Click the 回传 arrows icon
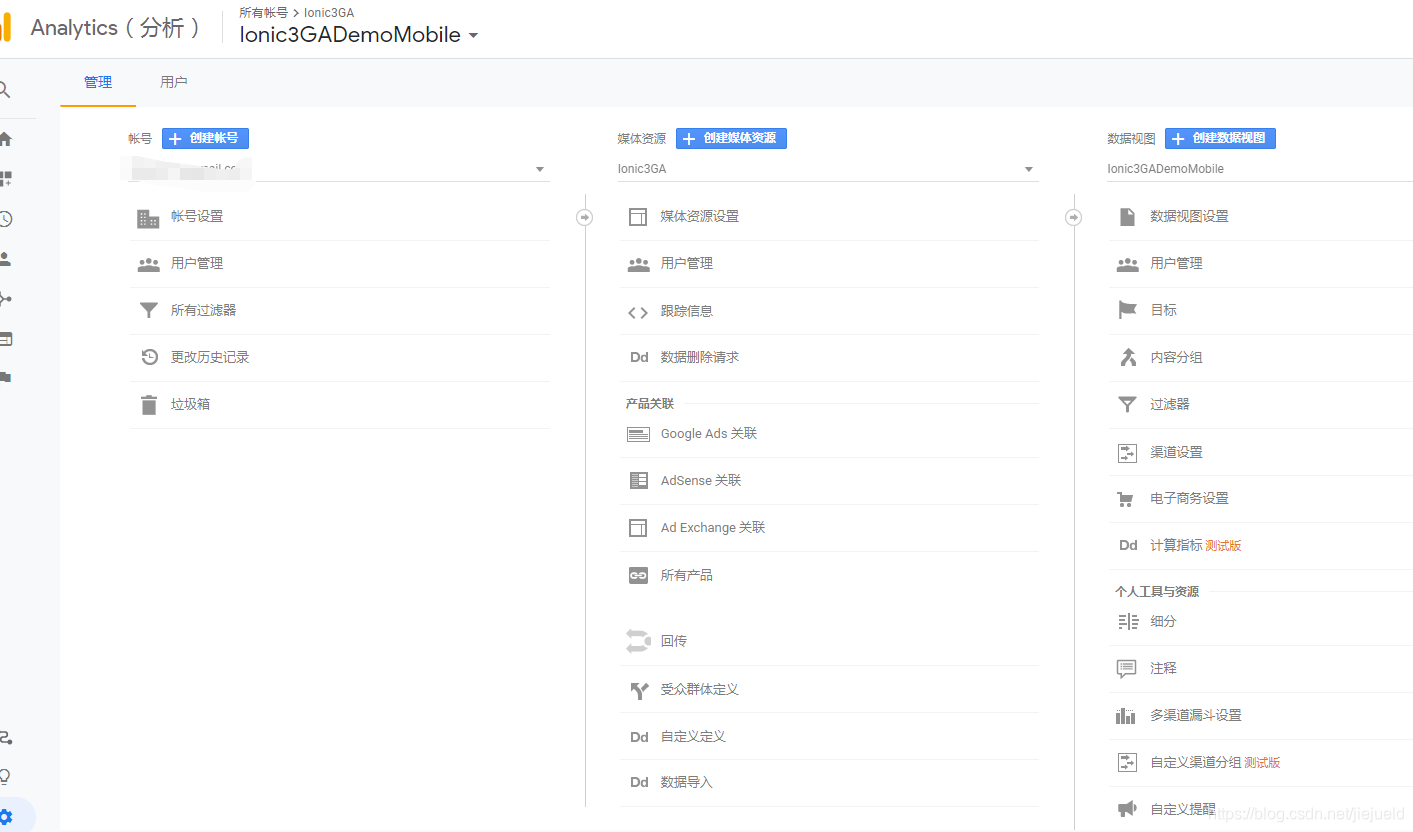Viewport: 1413px width, 832px height. [x=638, y=641]
